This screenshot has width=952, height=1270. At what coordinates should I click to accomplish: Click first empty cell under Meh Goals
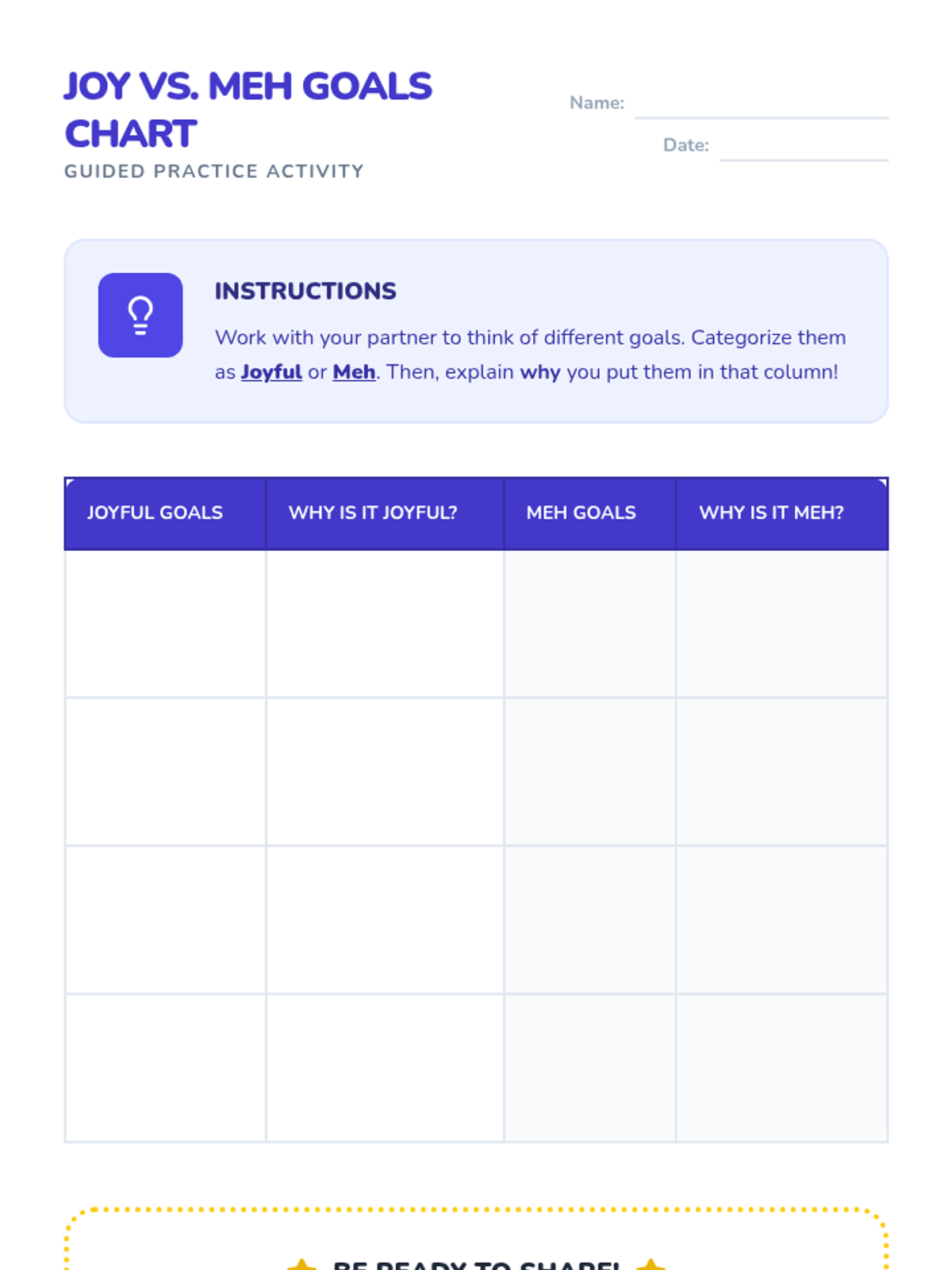589,624
